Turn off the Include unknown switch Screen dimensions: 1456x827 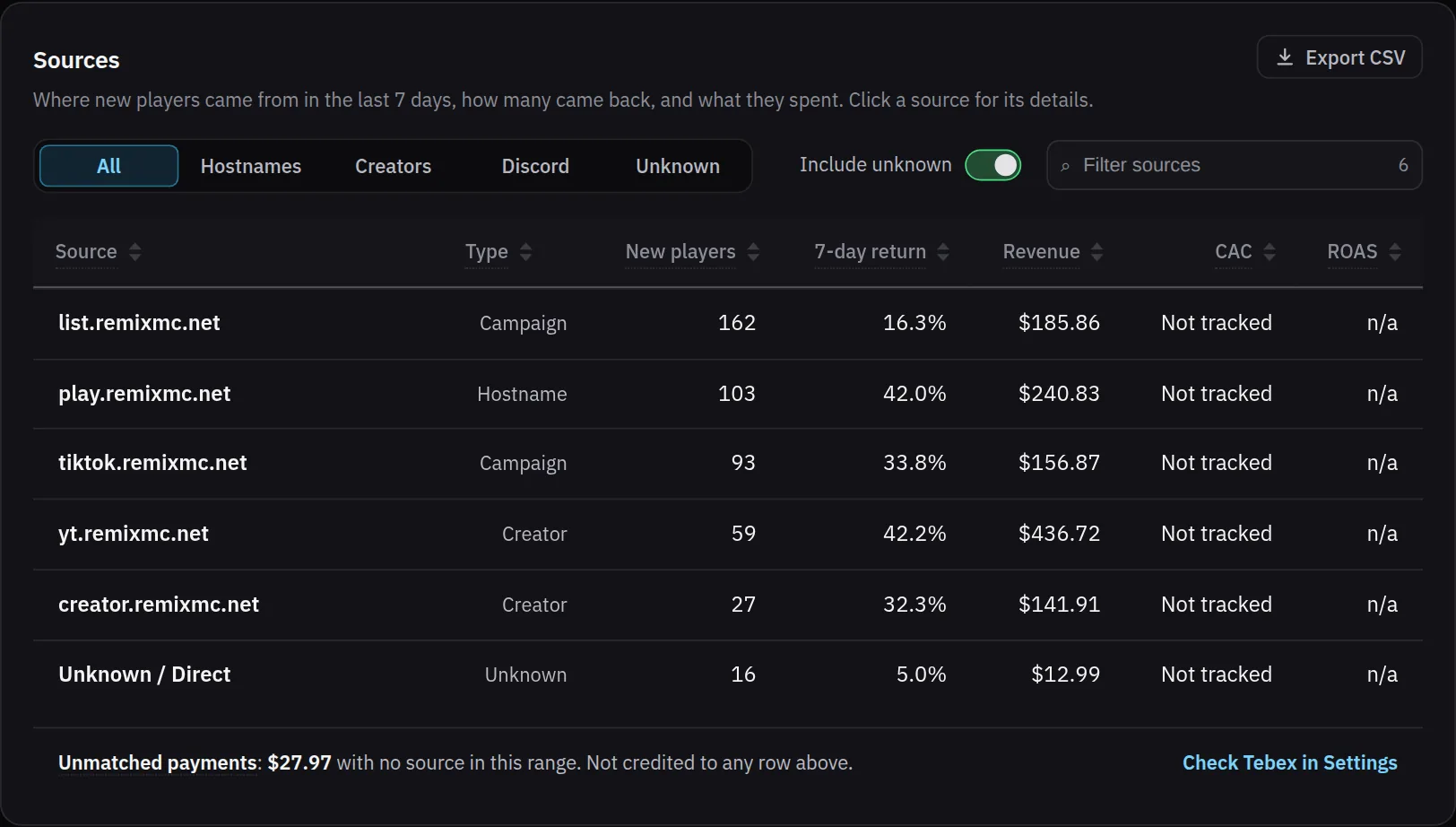click(993, 165)
